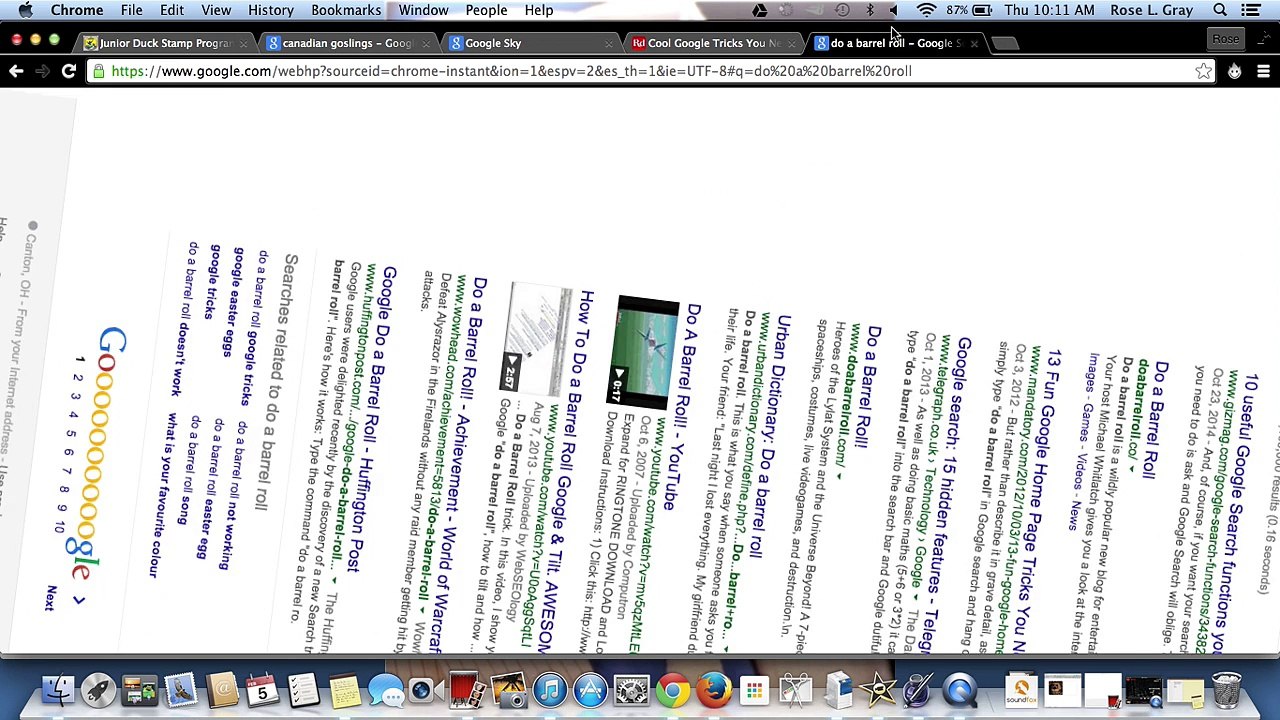This screenshot has height=720, width=1280.
Task: Open Messages speech bubble in Dock
Action: click(x=385, y=690)
